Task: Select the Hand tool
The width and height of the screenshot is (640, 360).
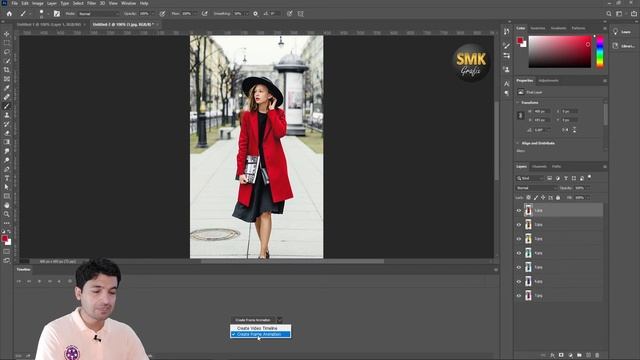Action: [7, 205]
